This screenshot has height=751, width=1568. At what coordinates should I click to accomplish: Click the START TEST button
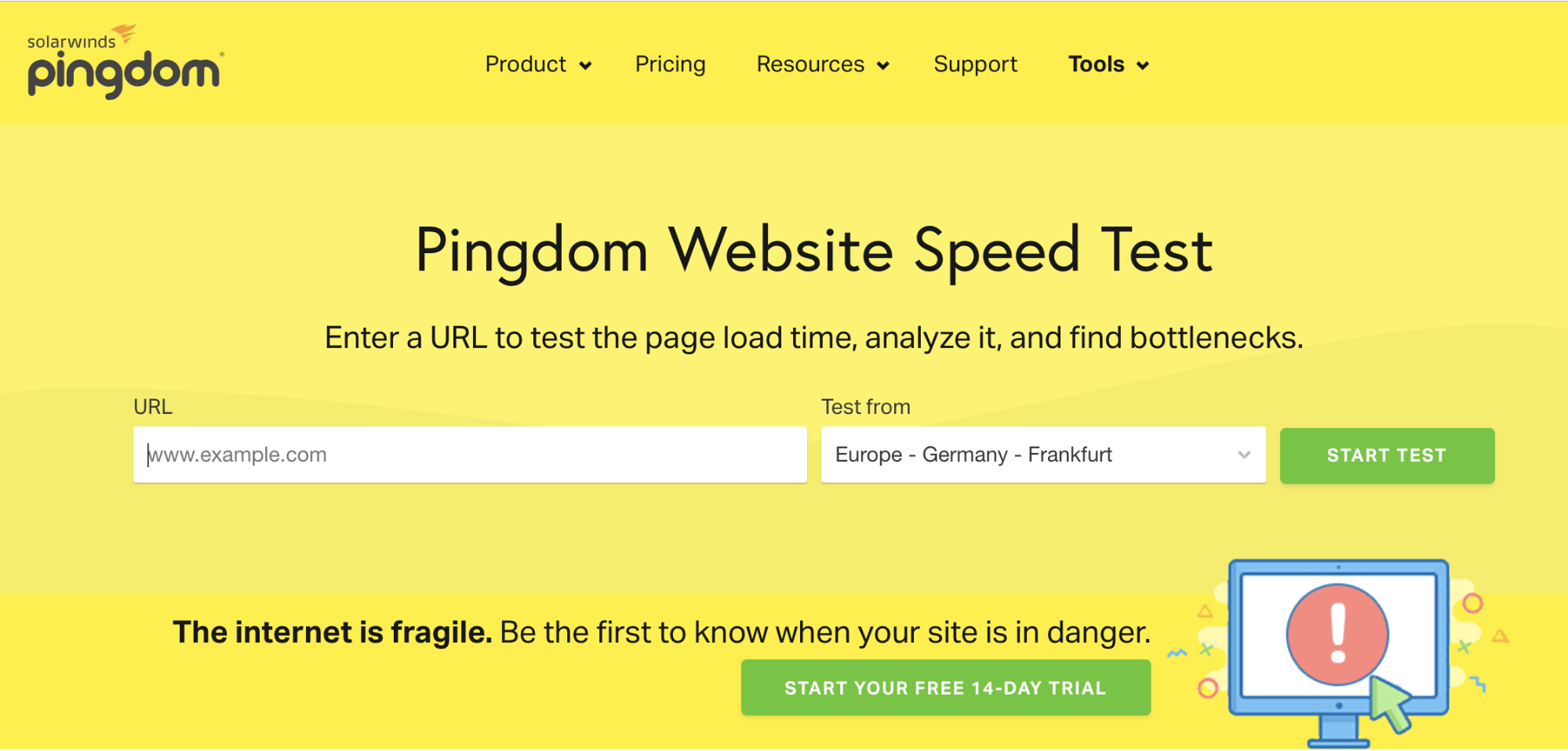pos(1387,455)
